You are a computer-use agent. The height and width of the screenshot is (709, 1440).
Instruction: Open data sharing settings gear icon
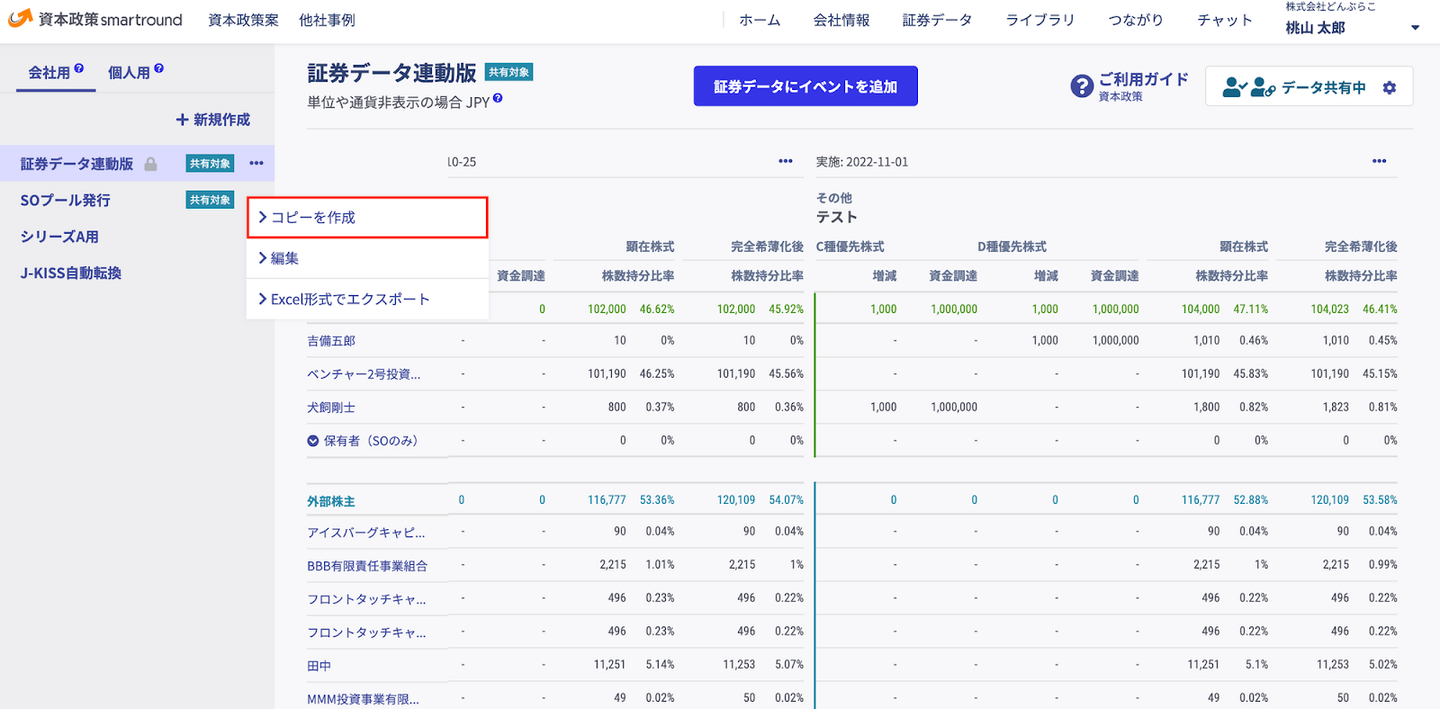click(x=1389, y=87)
